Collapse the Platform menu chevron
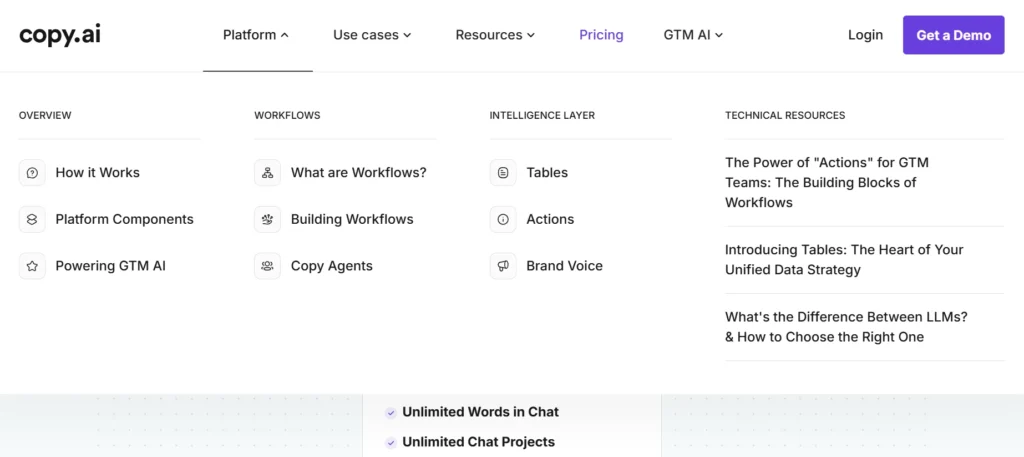 (x=284, y=35)
